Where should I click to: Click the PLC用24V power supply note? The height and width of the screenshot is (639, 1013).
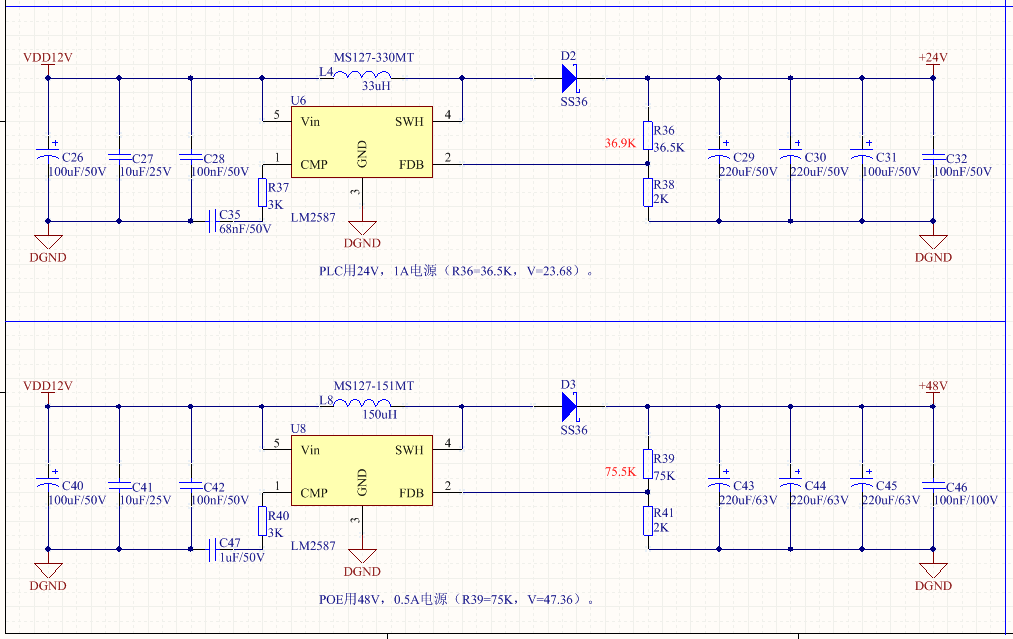click(x=457, y=271)
